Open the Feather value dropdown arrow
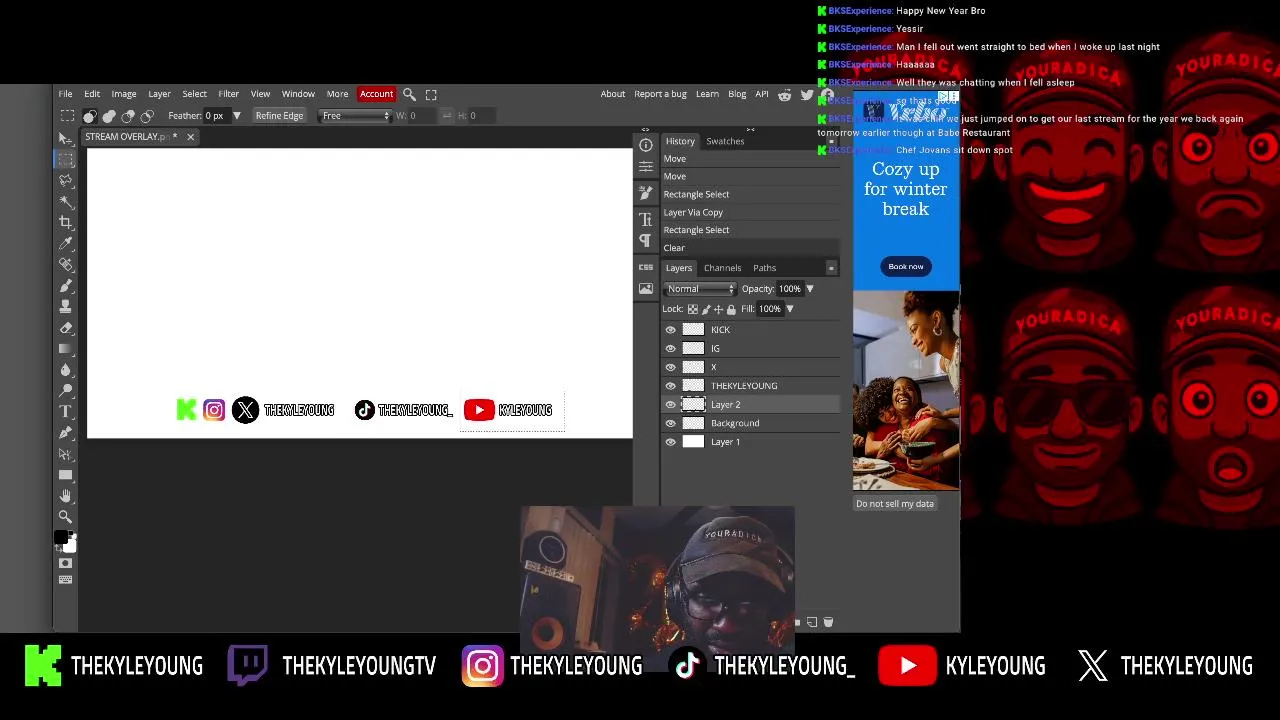This screenshot has height=720, width=1280. (237, 116)
